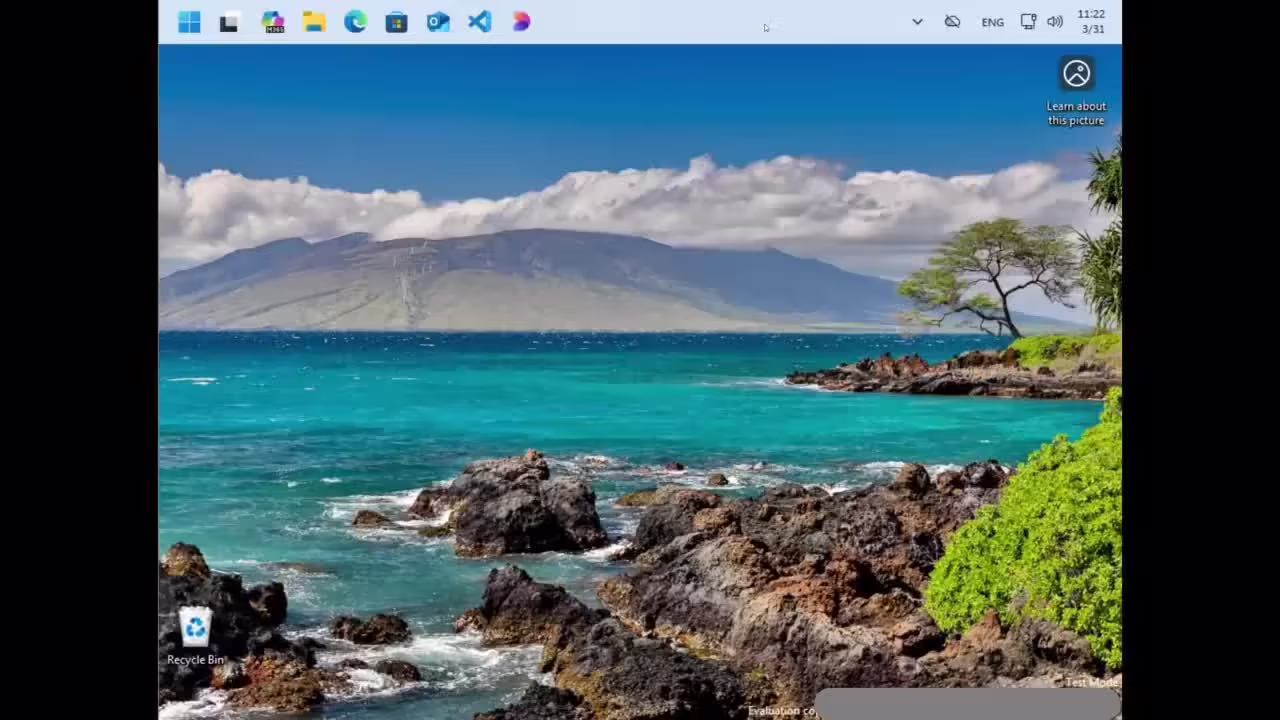Open the Microsoft Store app
The width and height of the screenshot is (1280, 720).
pyautogui.click(x=397, y=22)
